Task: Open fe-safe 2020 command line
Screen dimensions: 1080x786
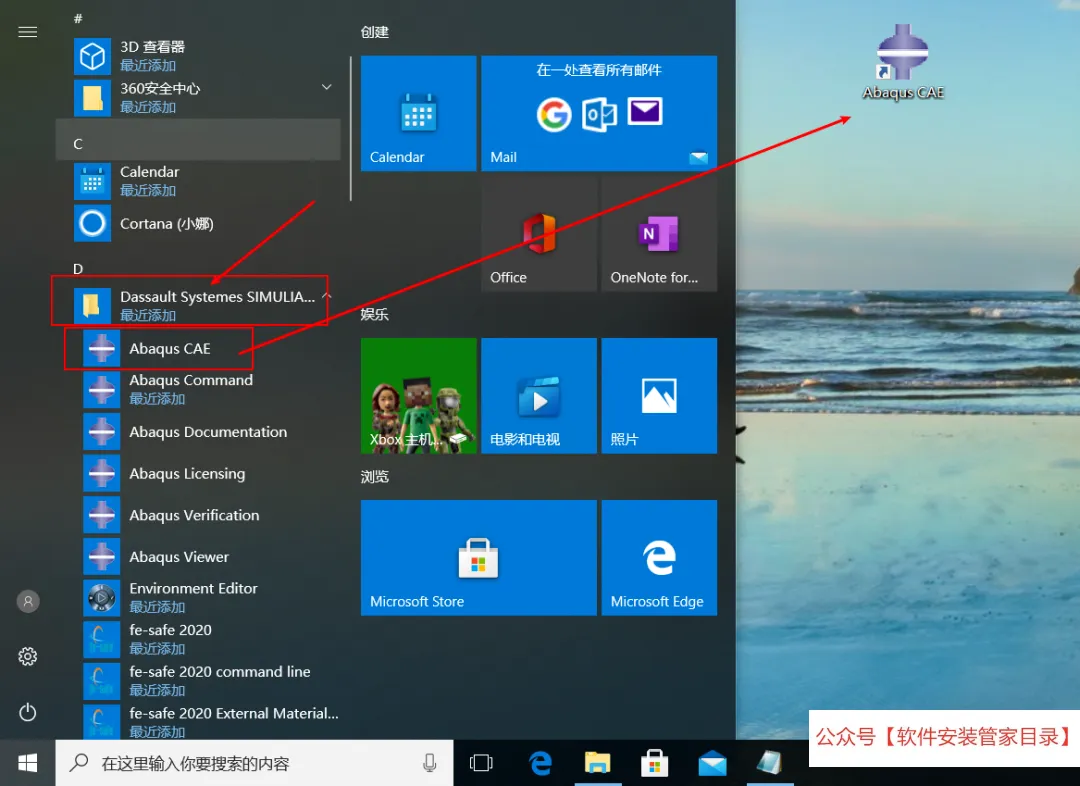Action: click(x=198, y=681)
